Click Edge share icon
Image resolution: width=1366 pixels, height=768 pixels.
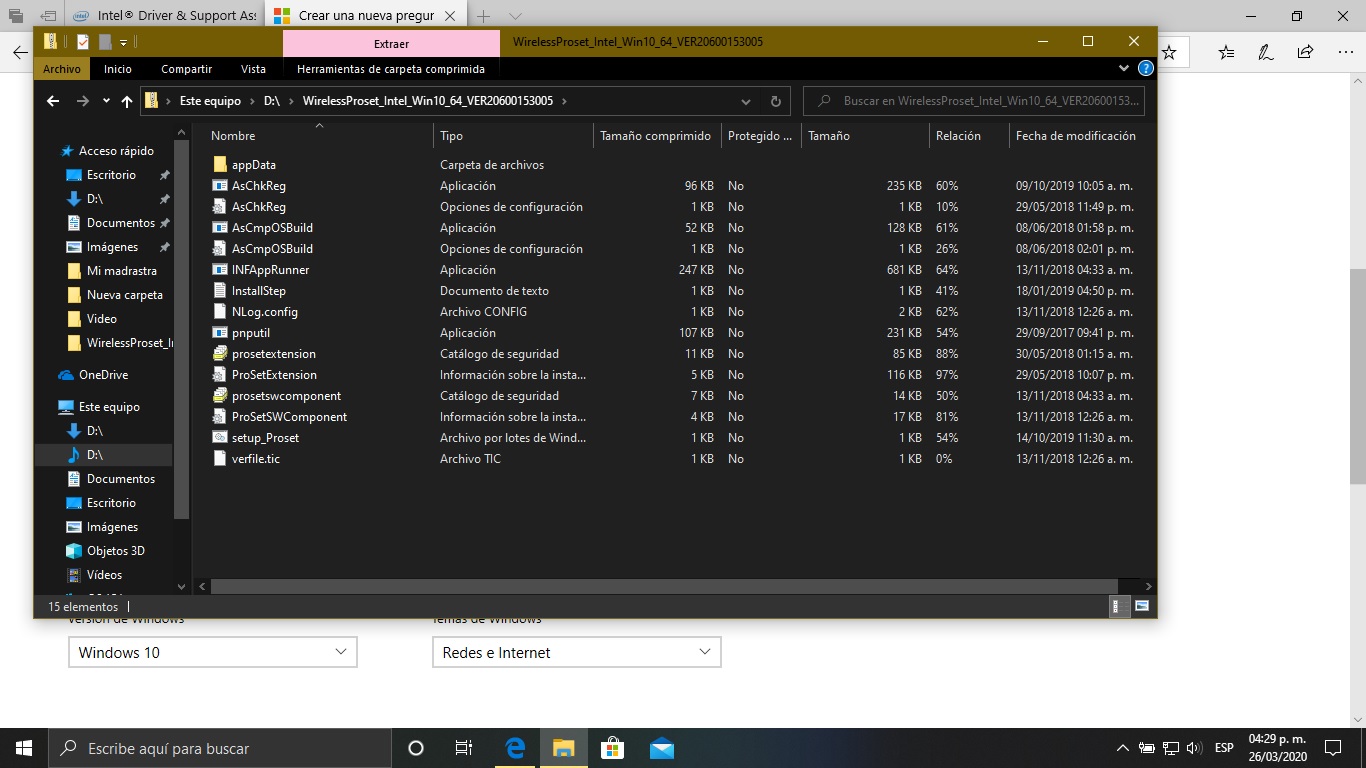click(1305, 52)
